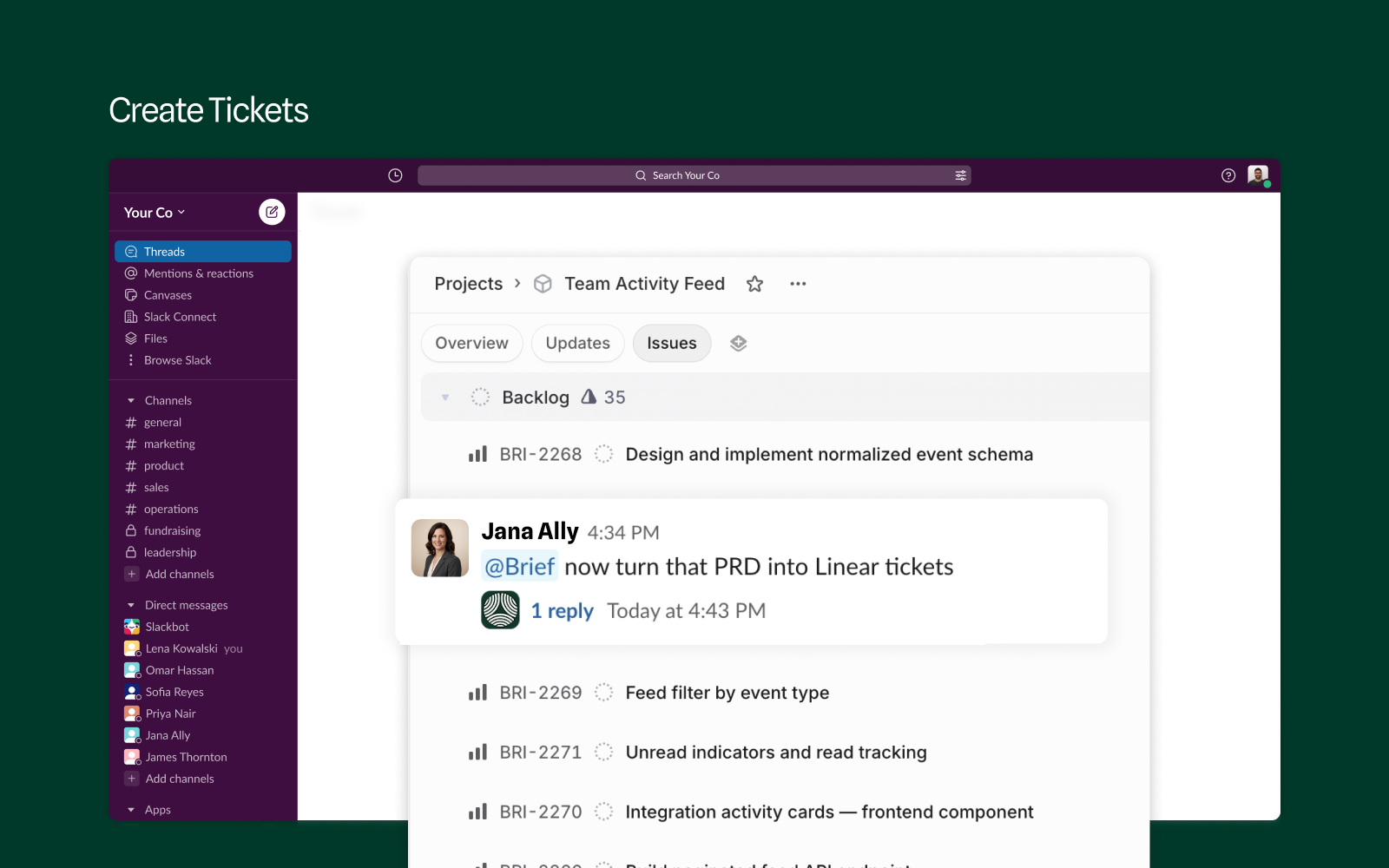Screen dimensions: 1389x868
Task: Click the Team Activity Feed cube icon
Action: pos(543,284)
